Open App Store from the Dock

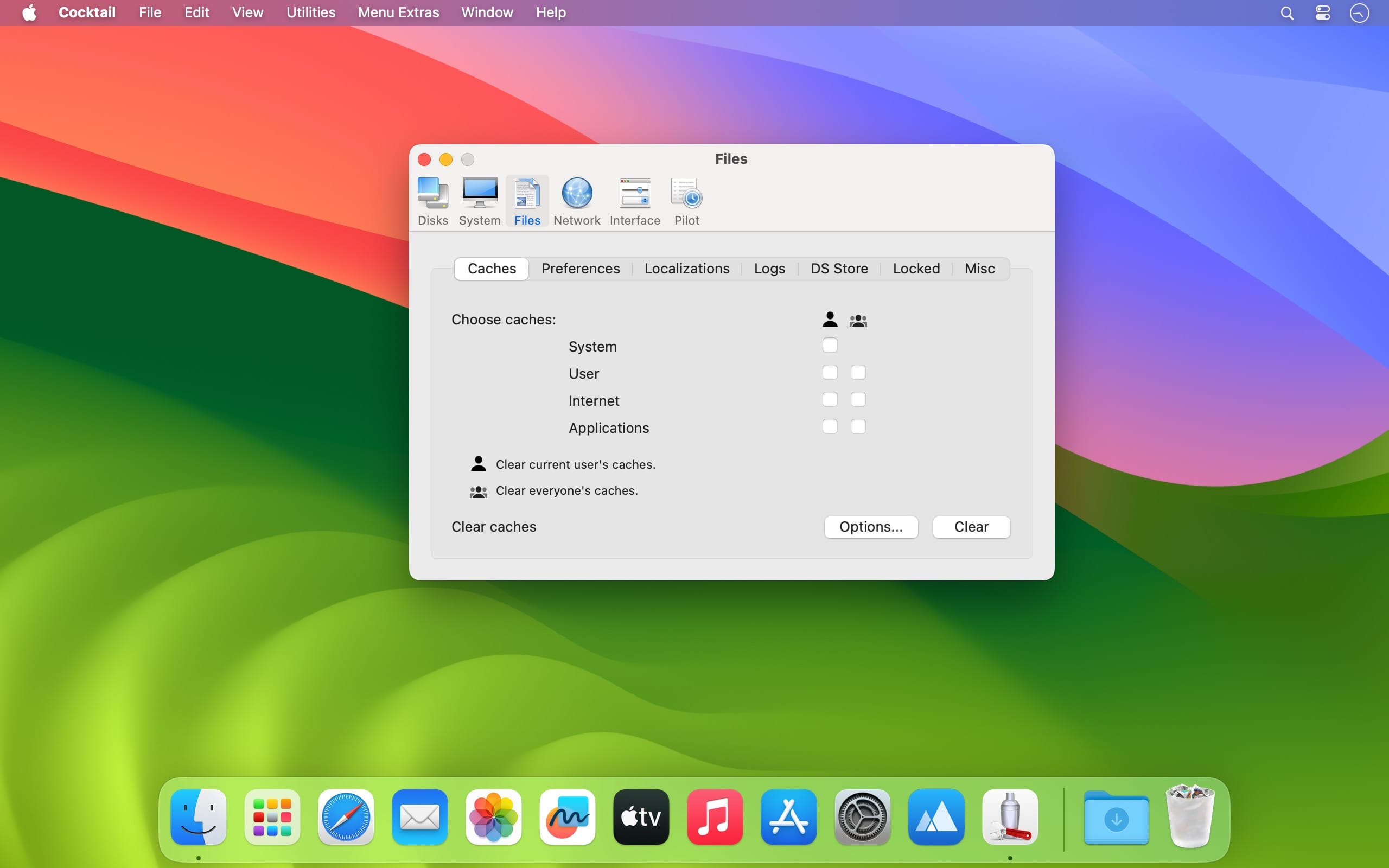point(788,817)
